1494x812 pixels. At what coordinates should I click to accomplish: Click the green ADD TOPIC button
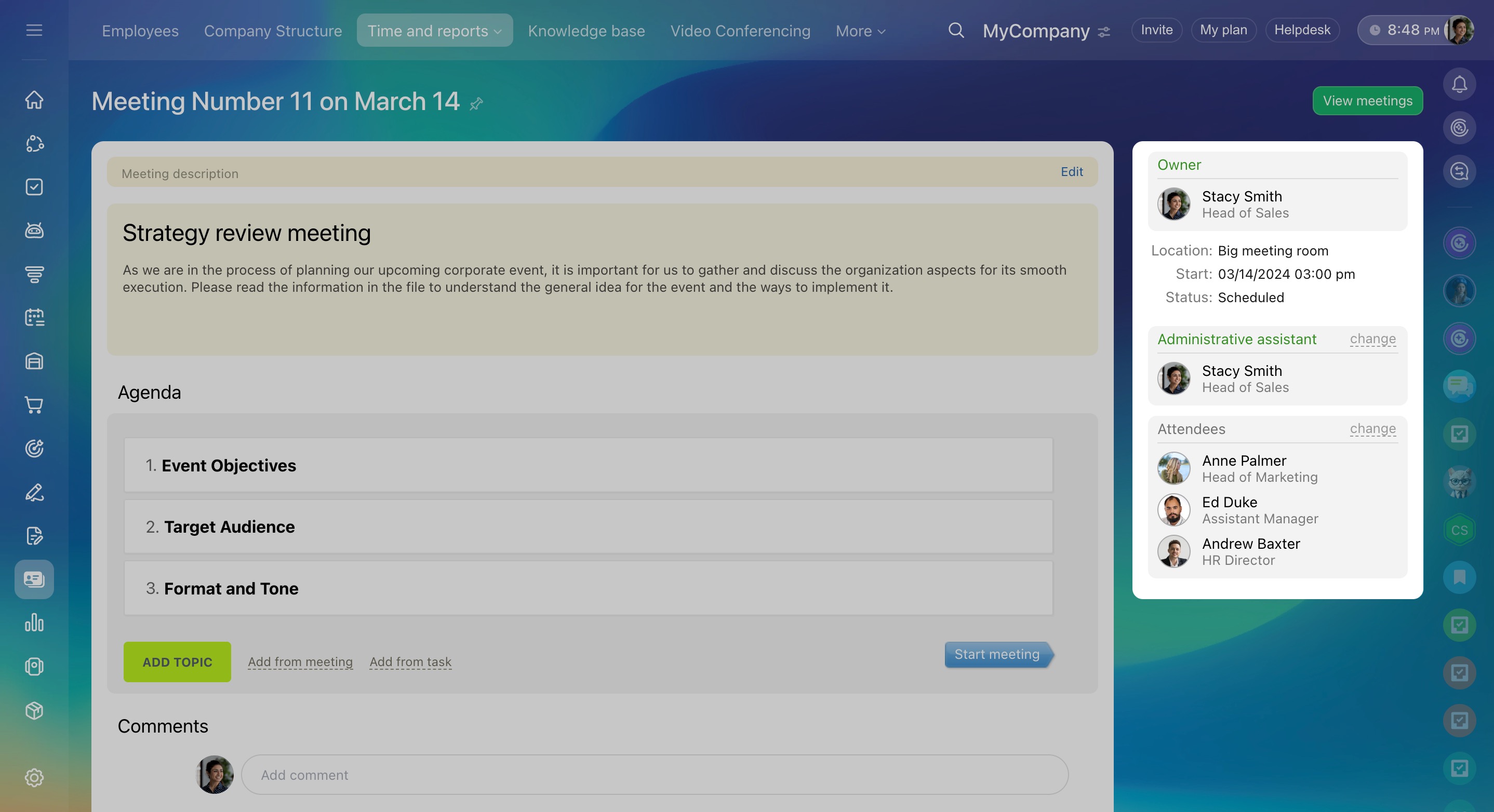pos(177,662)
